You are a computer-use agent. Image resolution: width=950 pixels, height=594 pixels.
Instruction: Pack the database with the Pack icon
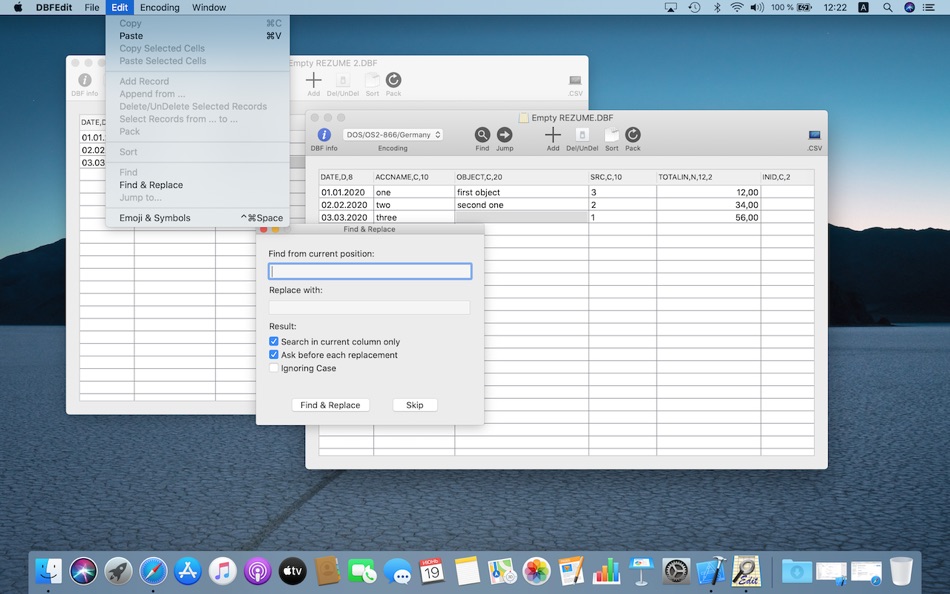tap(632, 133)
